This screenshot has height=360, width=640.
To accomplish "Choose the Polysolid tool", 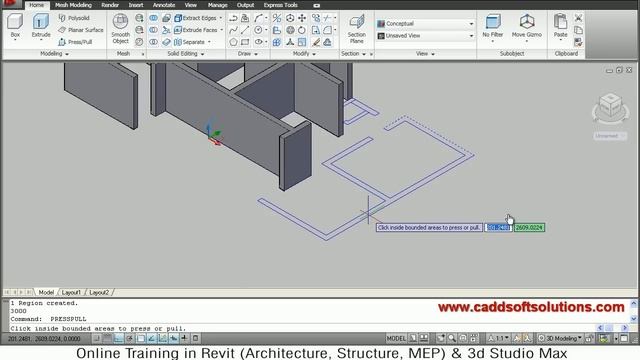I will point(74,18).
